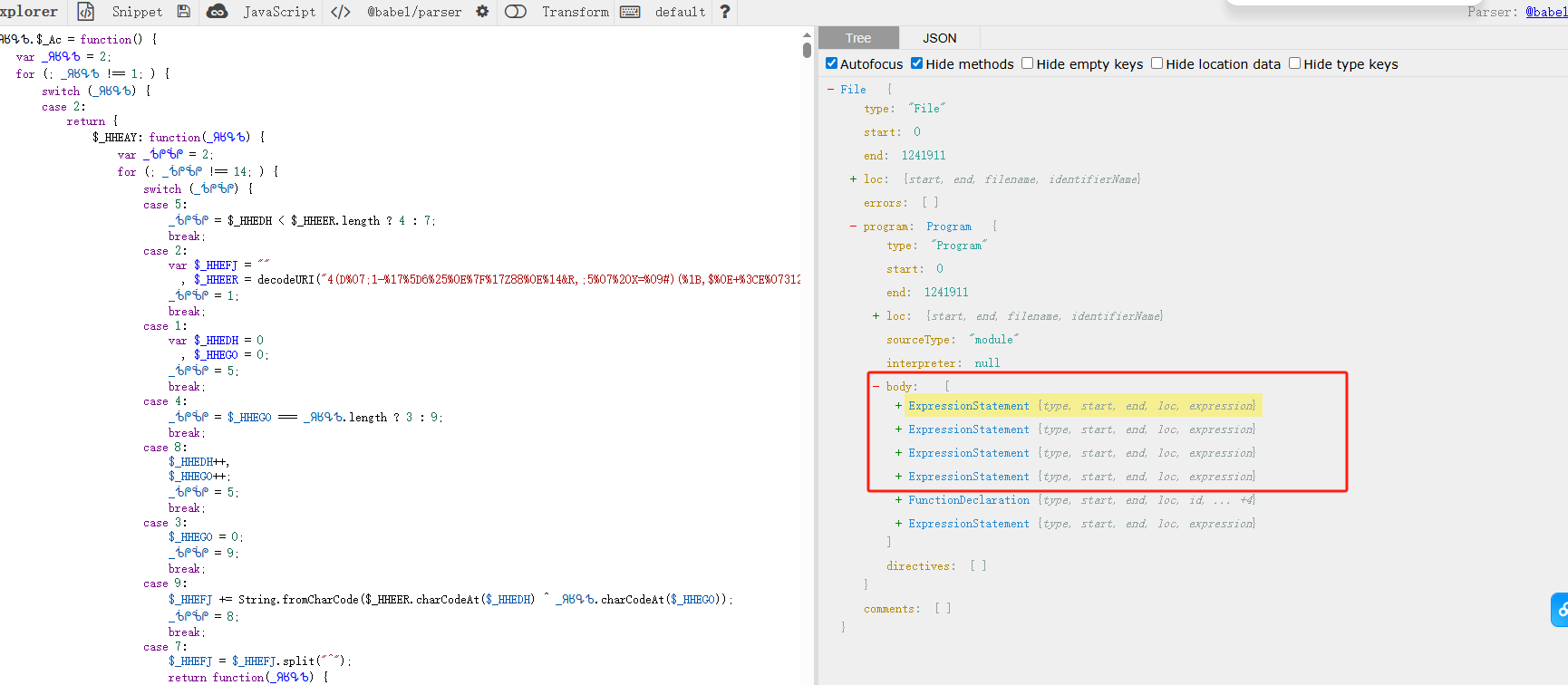The image size is (1568, 685).
Task: Follow the @babel parser link
Action: (1545, 12)
